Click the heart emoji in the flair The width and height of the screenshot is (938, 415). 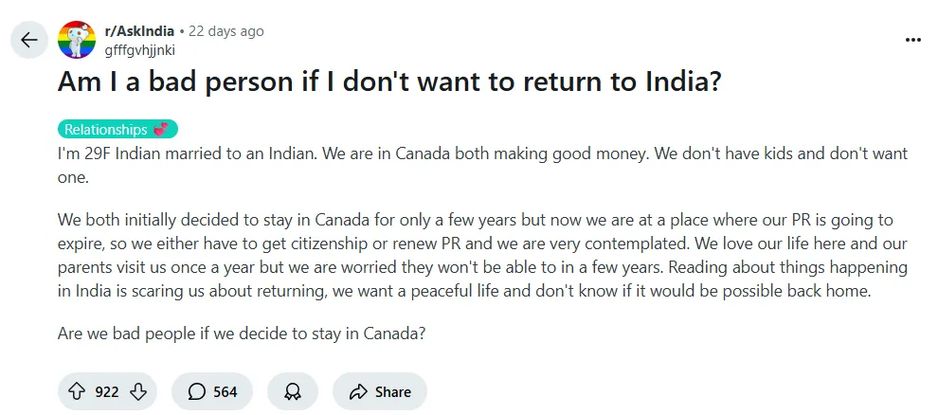(x=161, y=130)
